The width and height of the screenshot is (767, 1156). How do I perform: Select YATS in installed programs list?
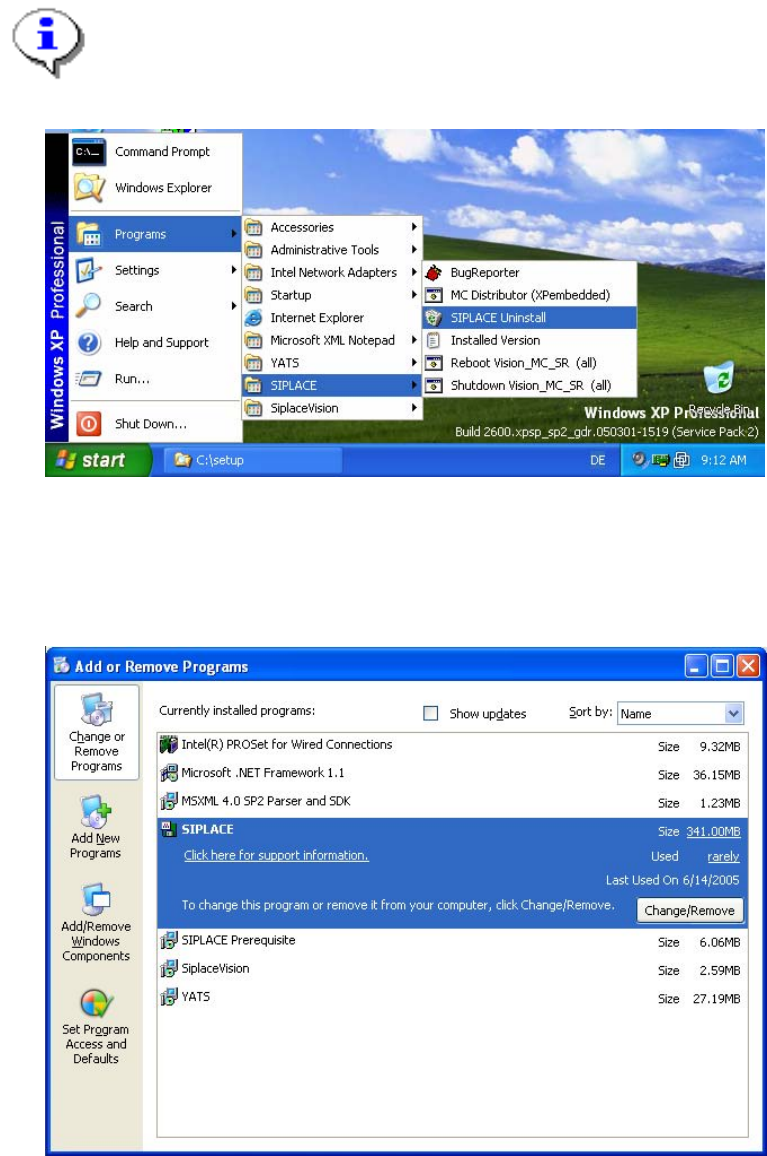tap(453, 997)
